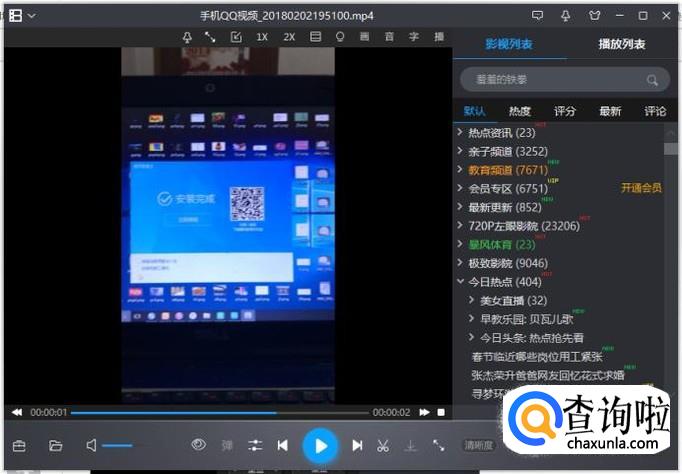Set window size to 1X
Screen dimensions: 682x474
click(x=262, y=37)
